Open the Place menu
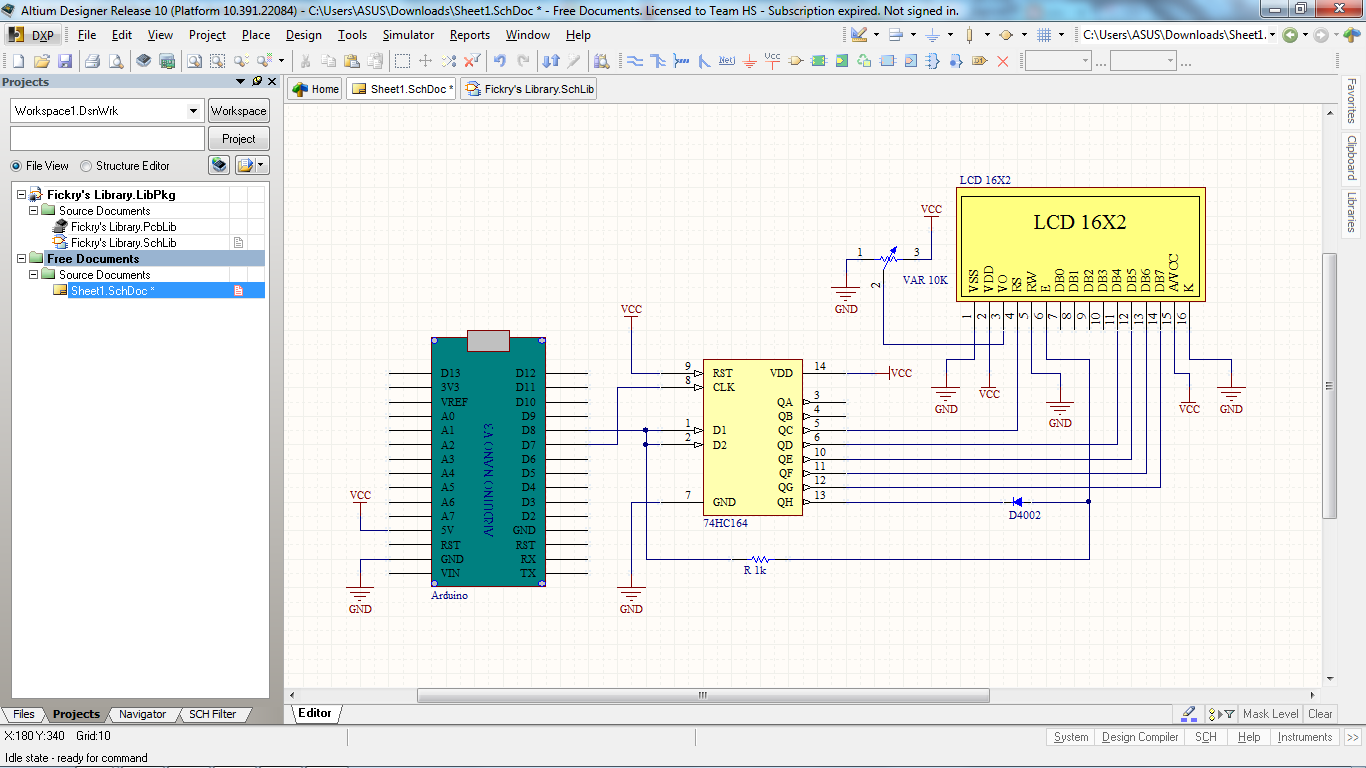 tap(256, 34)
